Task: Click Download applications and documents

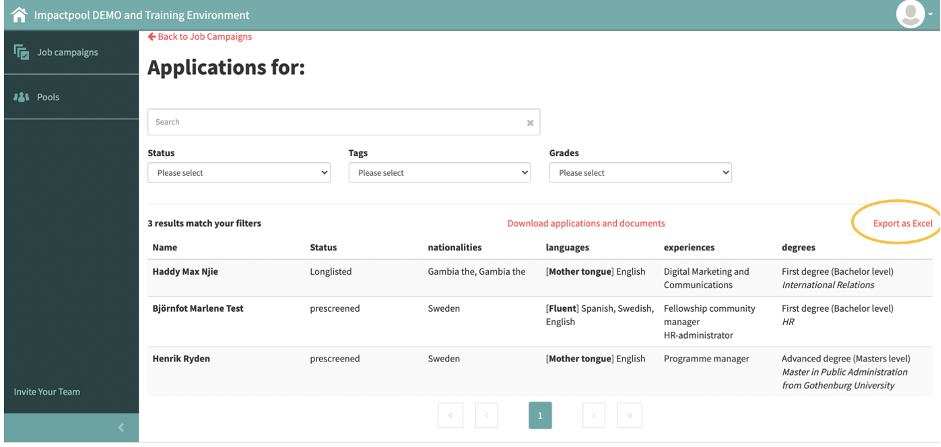Action: [586, 223]
